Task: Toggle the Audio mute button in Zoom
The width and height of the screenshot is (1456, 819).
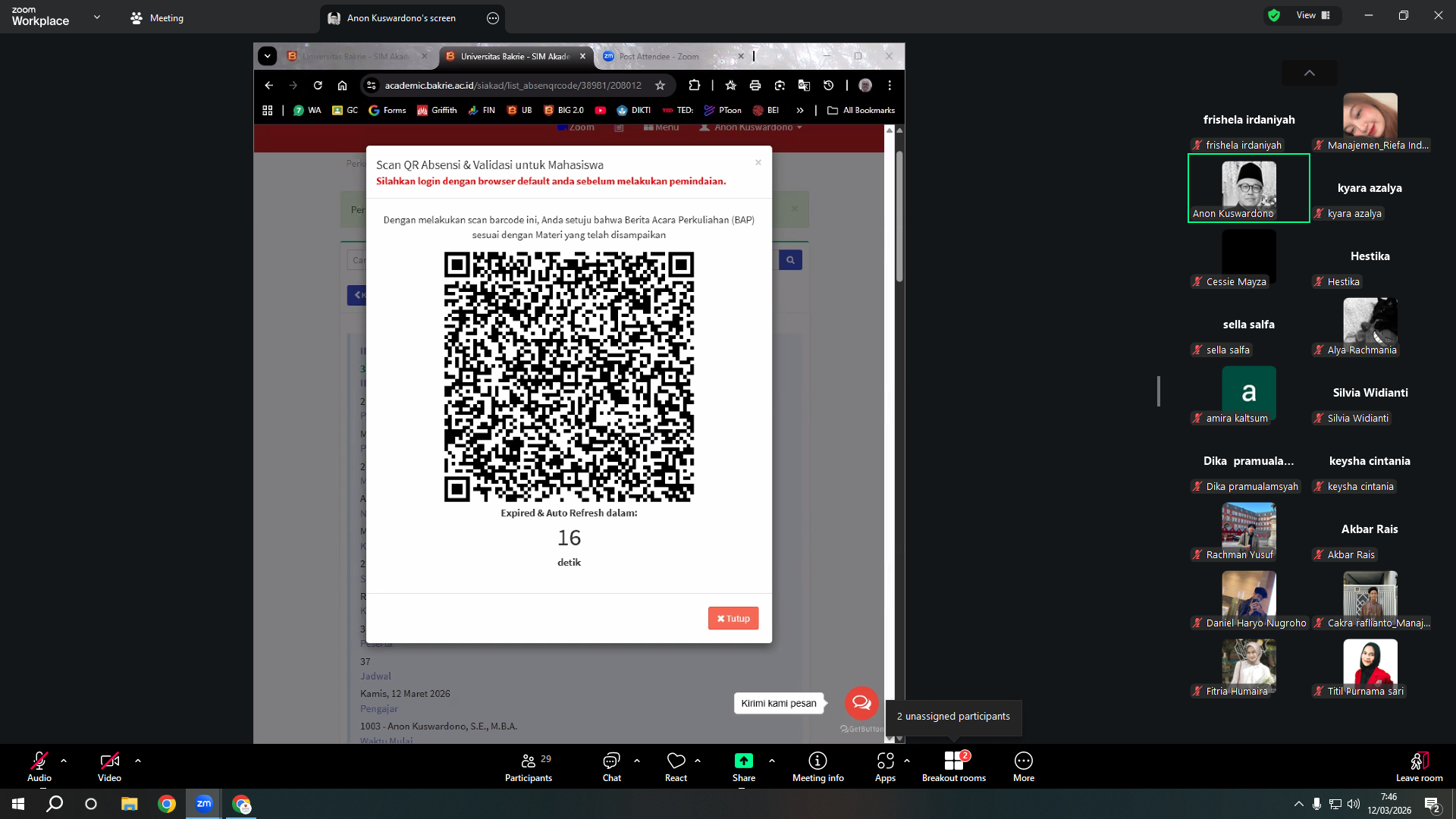Action: pyautogui.click(x=39, y=766)
